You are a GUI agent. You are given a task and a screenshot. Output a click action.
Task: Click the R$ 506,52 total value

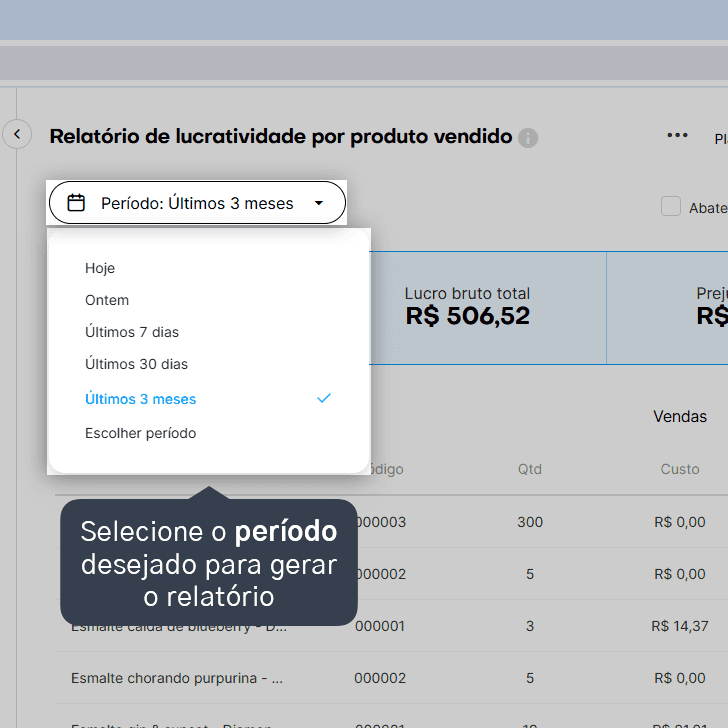[x=468, y=316]
